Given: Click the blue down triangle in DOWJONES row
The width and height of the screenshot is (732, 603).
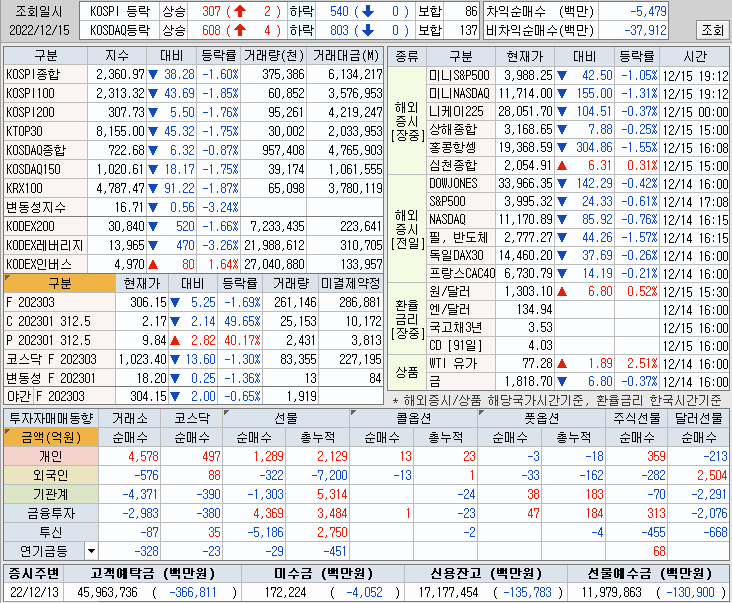Looking at the screenshot, I should tap(562, 183).
